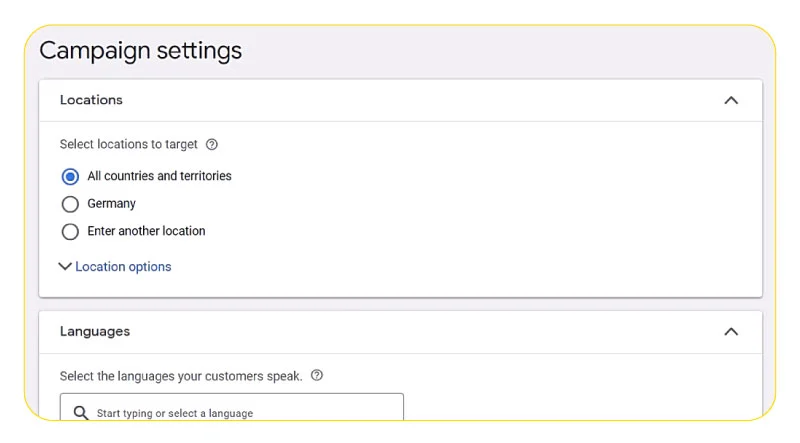Click the Campaign settings heading
The height and width of the screenshot is (443, 800).
click(140, 51)
